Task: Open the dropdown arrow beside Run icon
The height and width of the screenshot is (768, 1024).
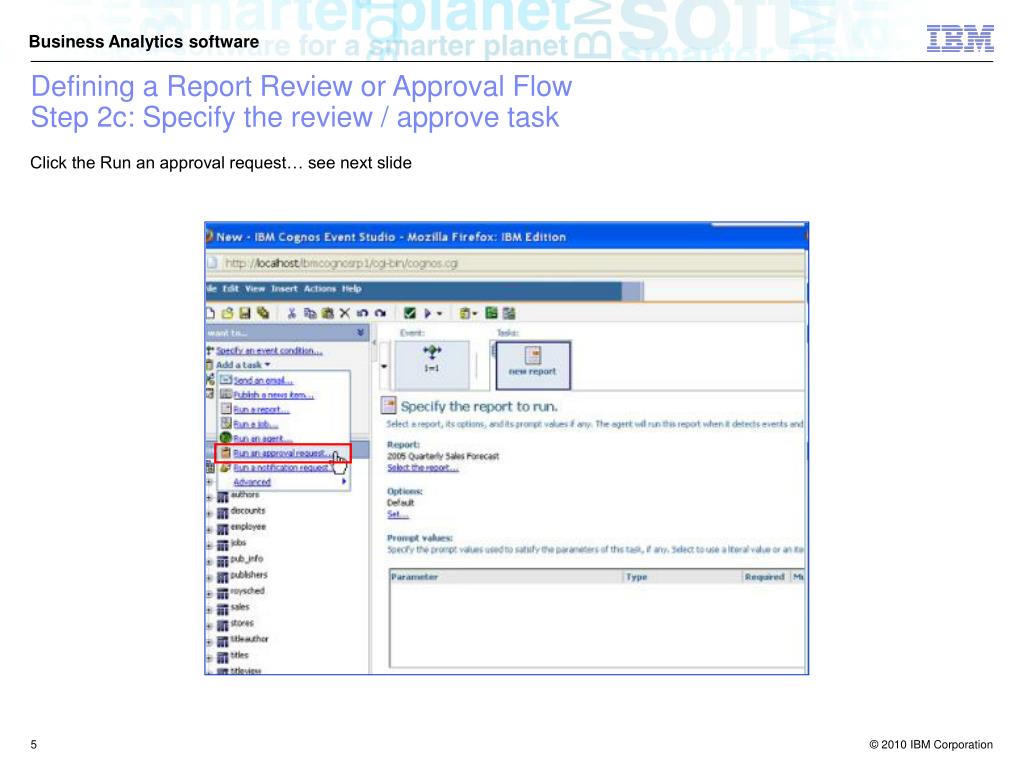Action: click(x=440, y=314)
